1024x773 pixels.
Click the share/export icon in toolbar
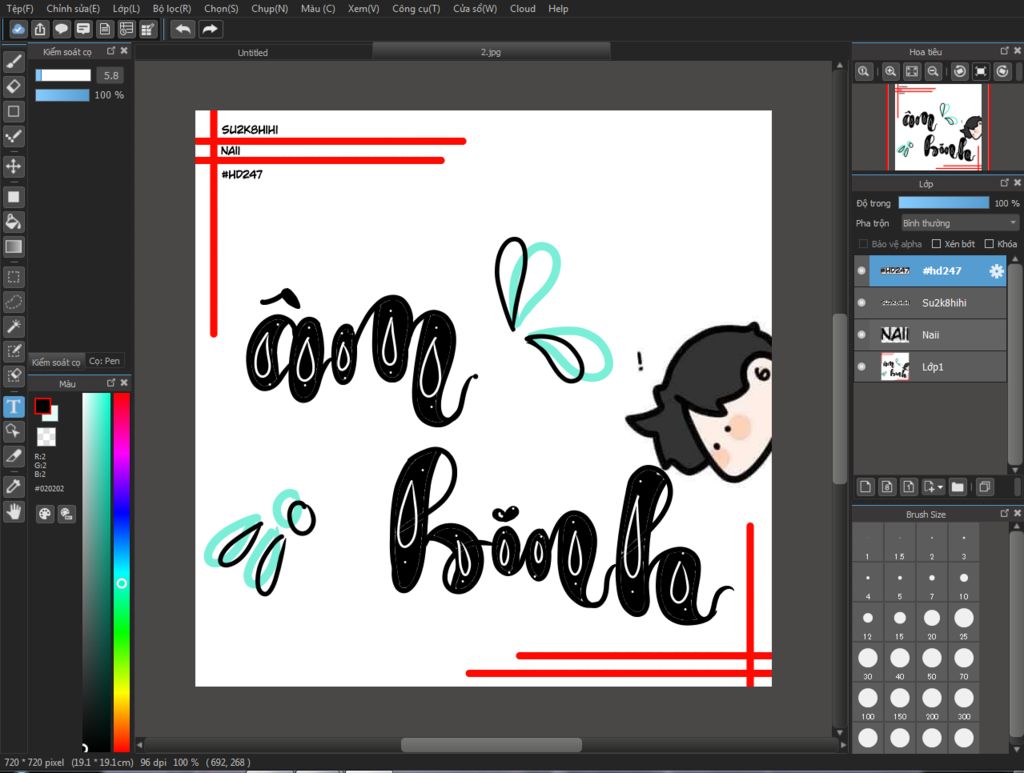pos(40,29)
